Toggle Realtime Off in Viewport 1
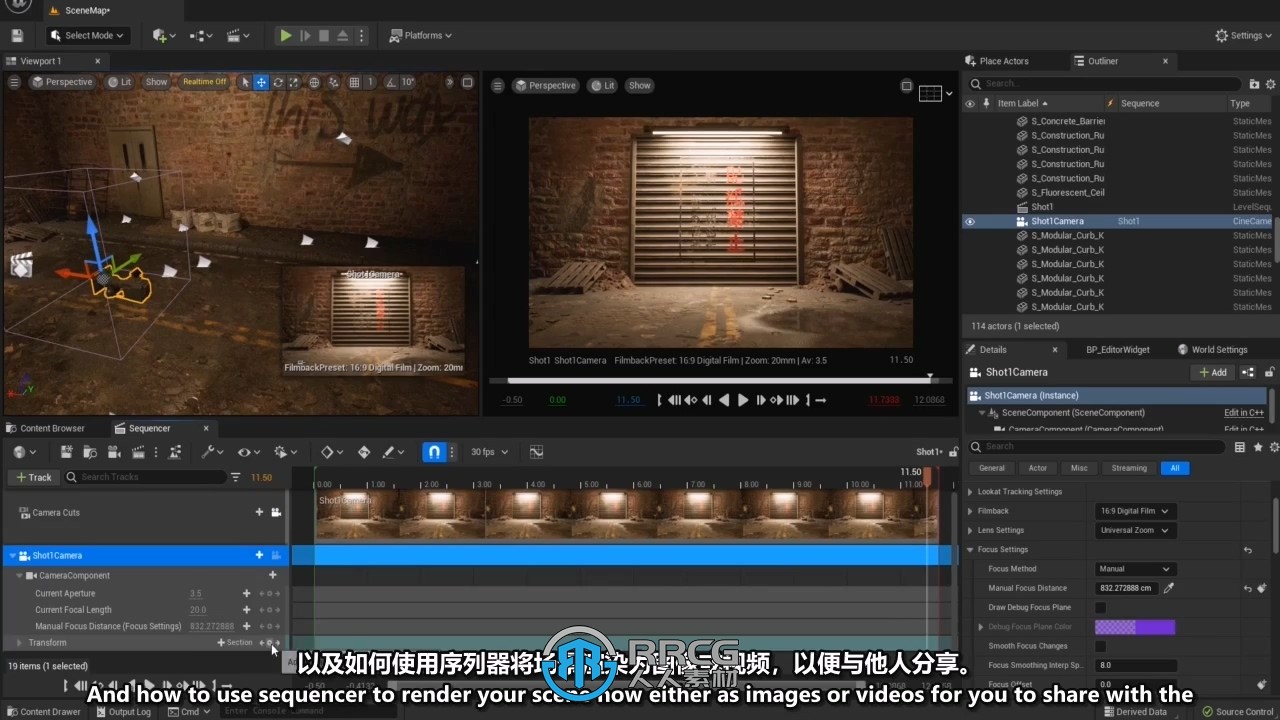1280x720 pixels. tap(204, 82)
